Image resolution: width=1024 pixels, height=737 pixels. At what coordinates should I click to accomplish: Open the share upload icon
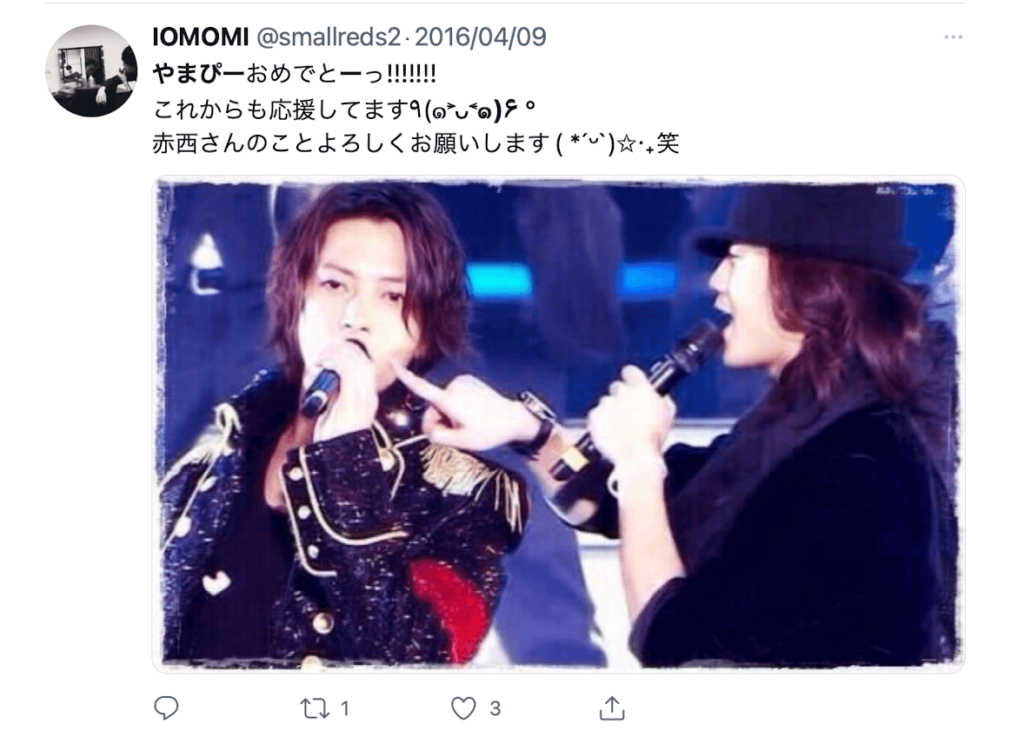(612, 708)
